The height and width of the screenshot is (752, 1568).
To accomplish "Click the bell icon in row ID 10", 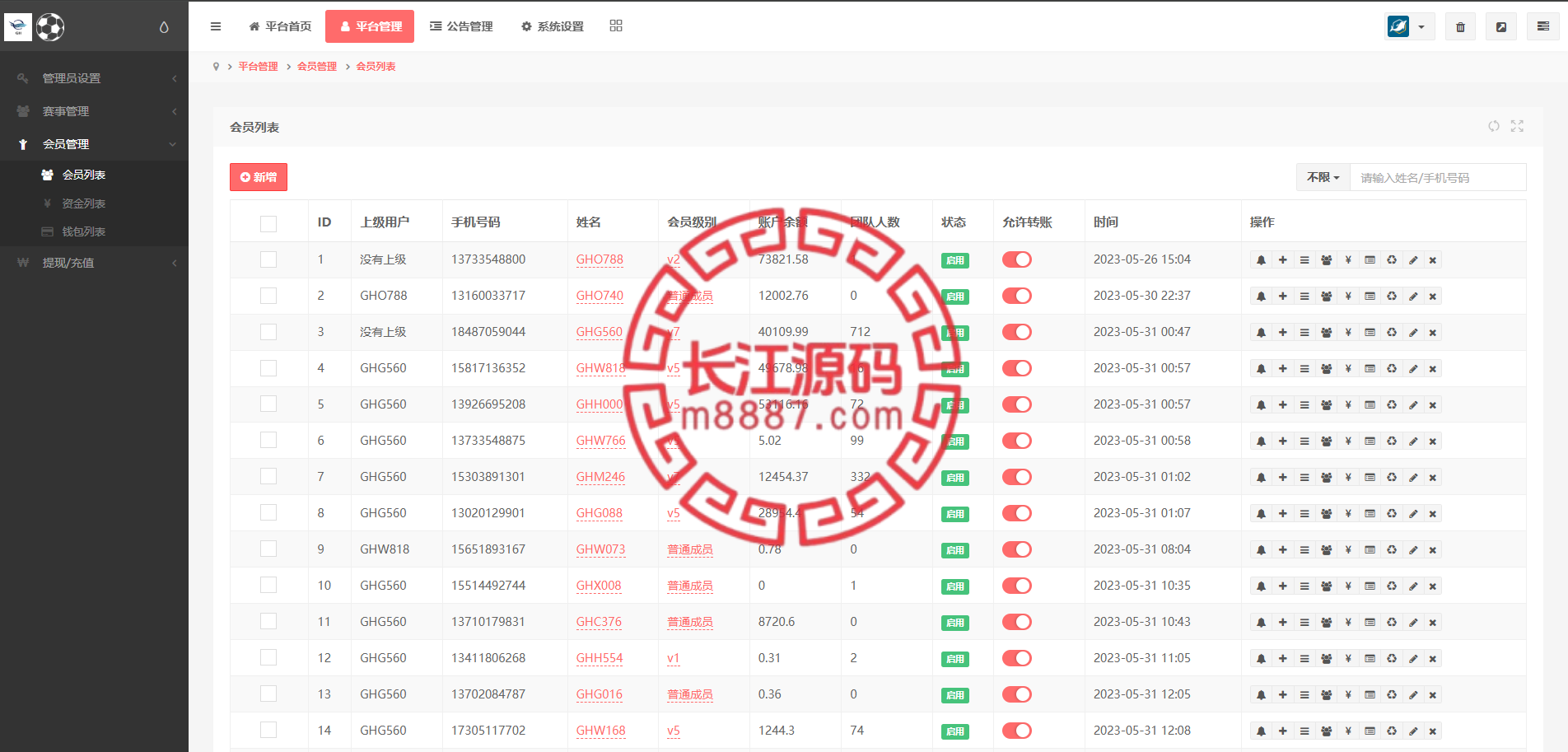I will point(1261,586).
